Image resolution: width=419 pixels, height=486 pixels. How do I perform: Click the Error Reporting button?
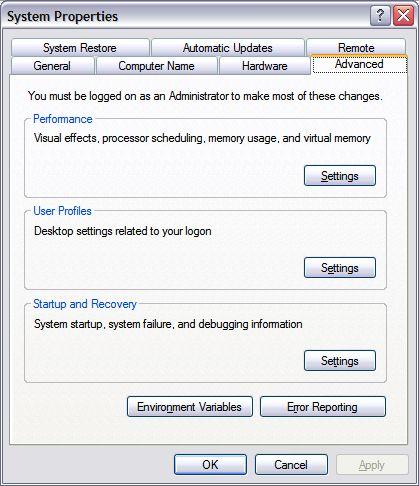323,407
